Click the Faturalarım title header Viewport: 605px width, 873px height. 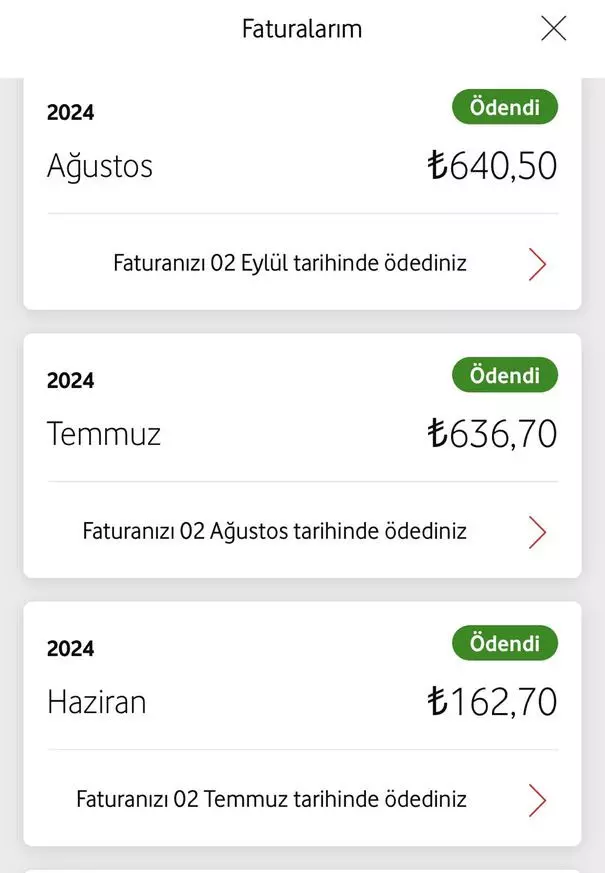click(302, 28)
